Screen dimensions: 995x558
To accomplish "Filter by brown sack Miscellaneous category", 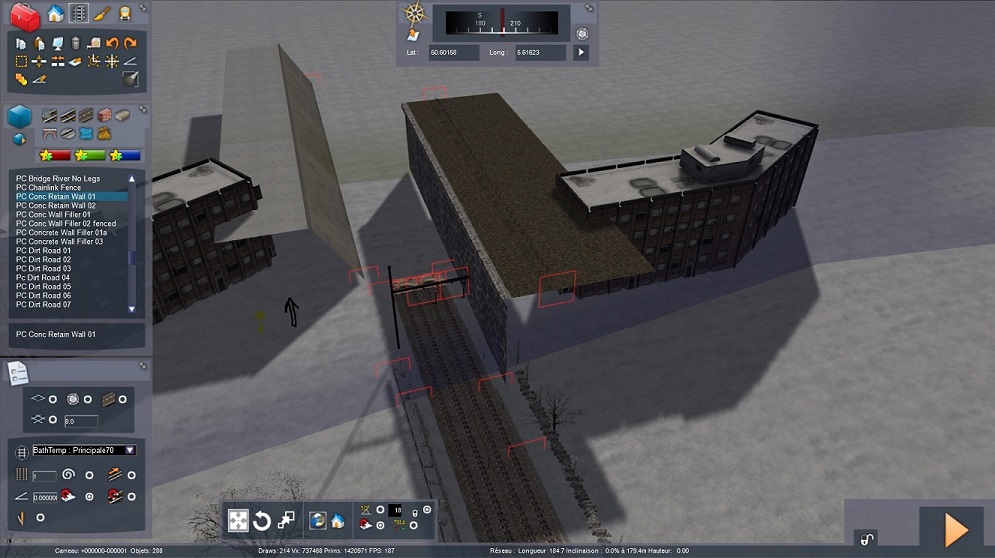I will click(104, 133).
